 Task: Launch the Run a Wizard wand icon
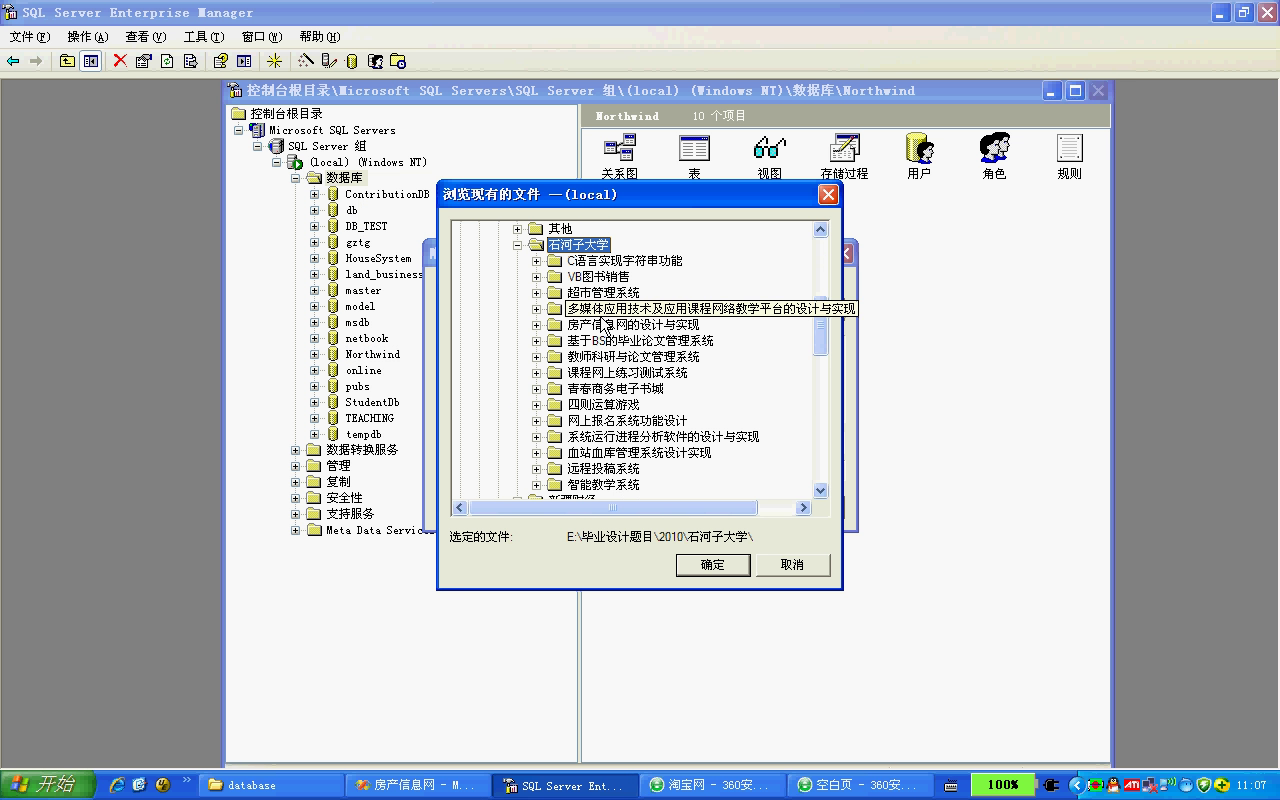305,61
